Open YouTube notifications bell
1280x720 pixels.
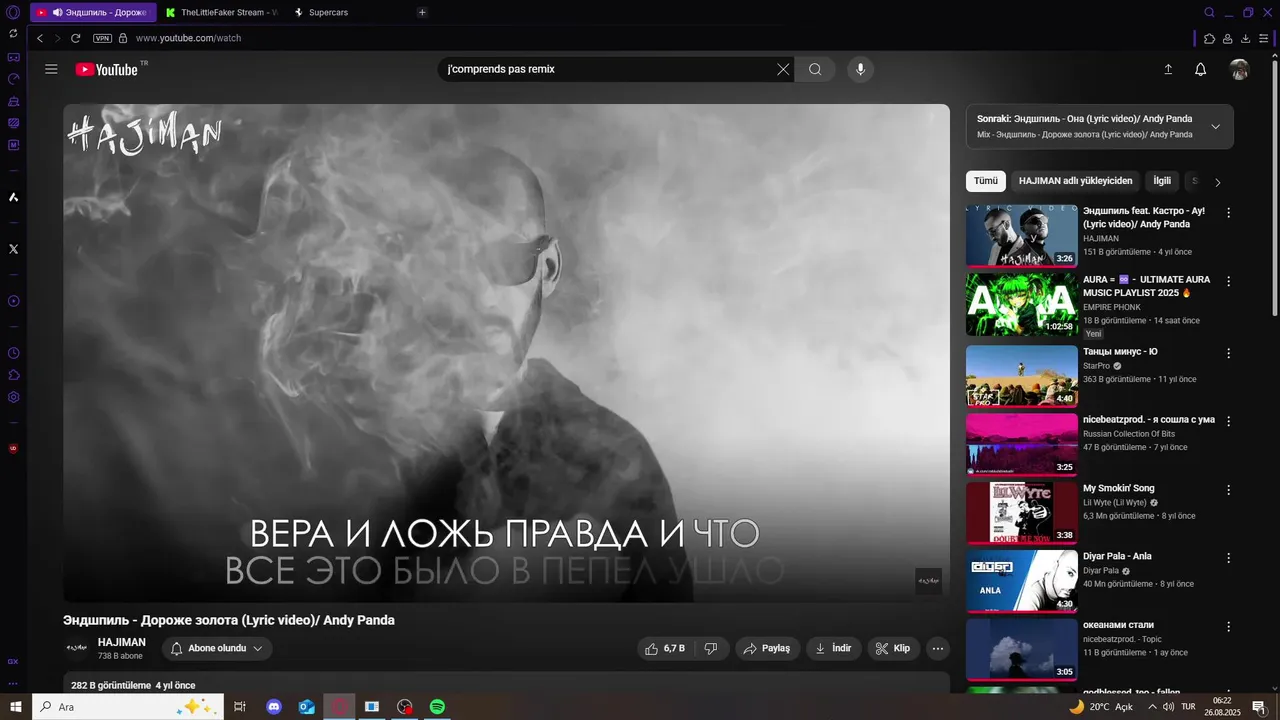pos(1201,69)
